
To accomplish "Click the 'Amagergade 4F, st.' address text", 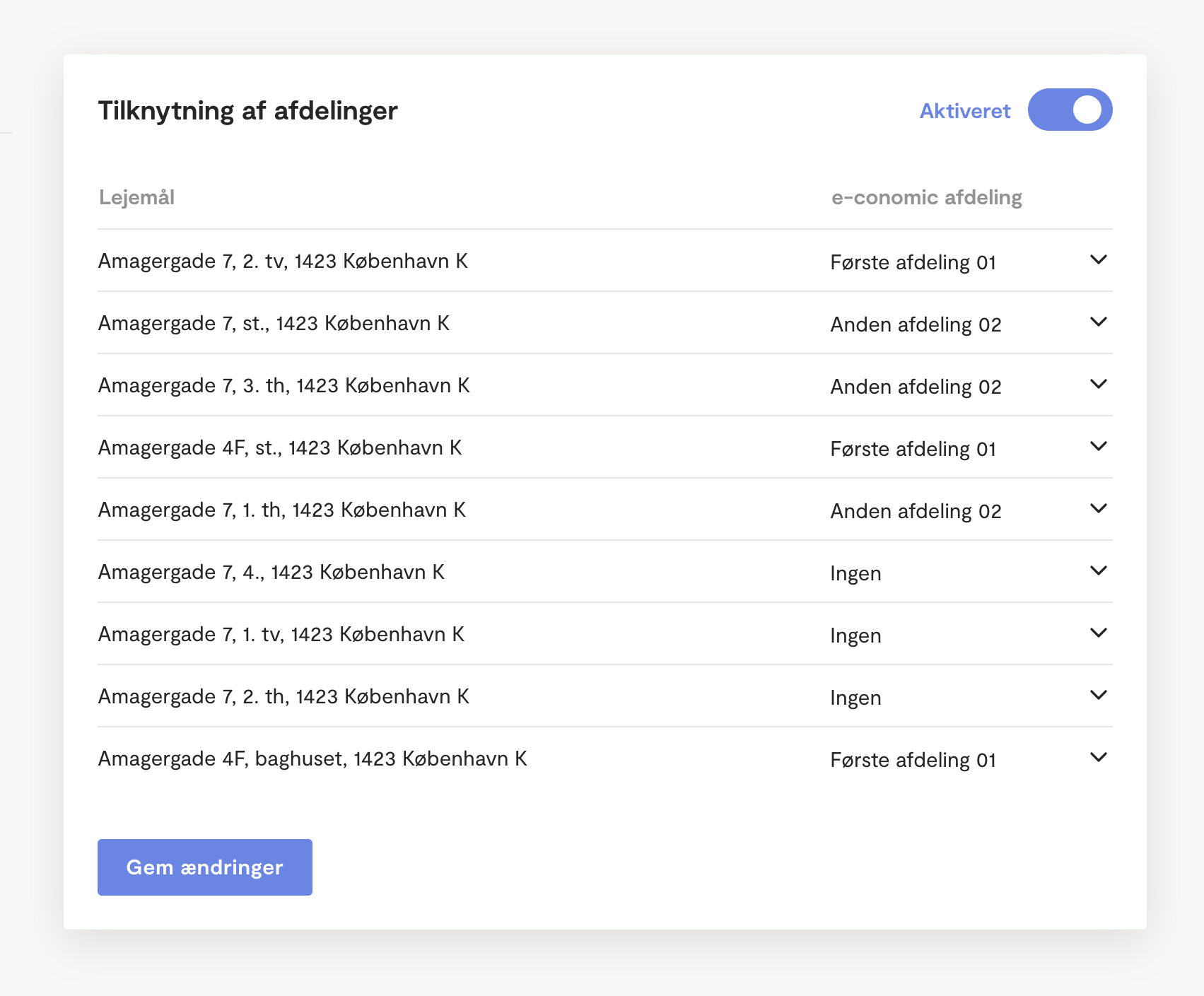I will point(280,448).
